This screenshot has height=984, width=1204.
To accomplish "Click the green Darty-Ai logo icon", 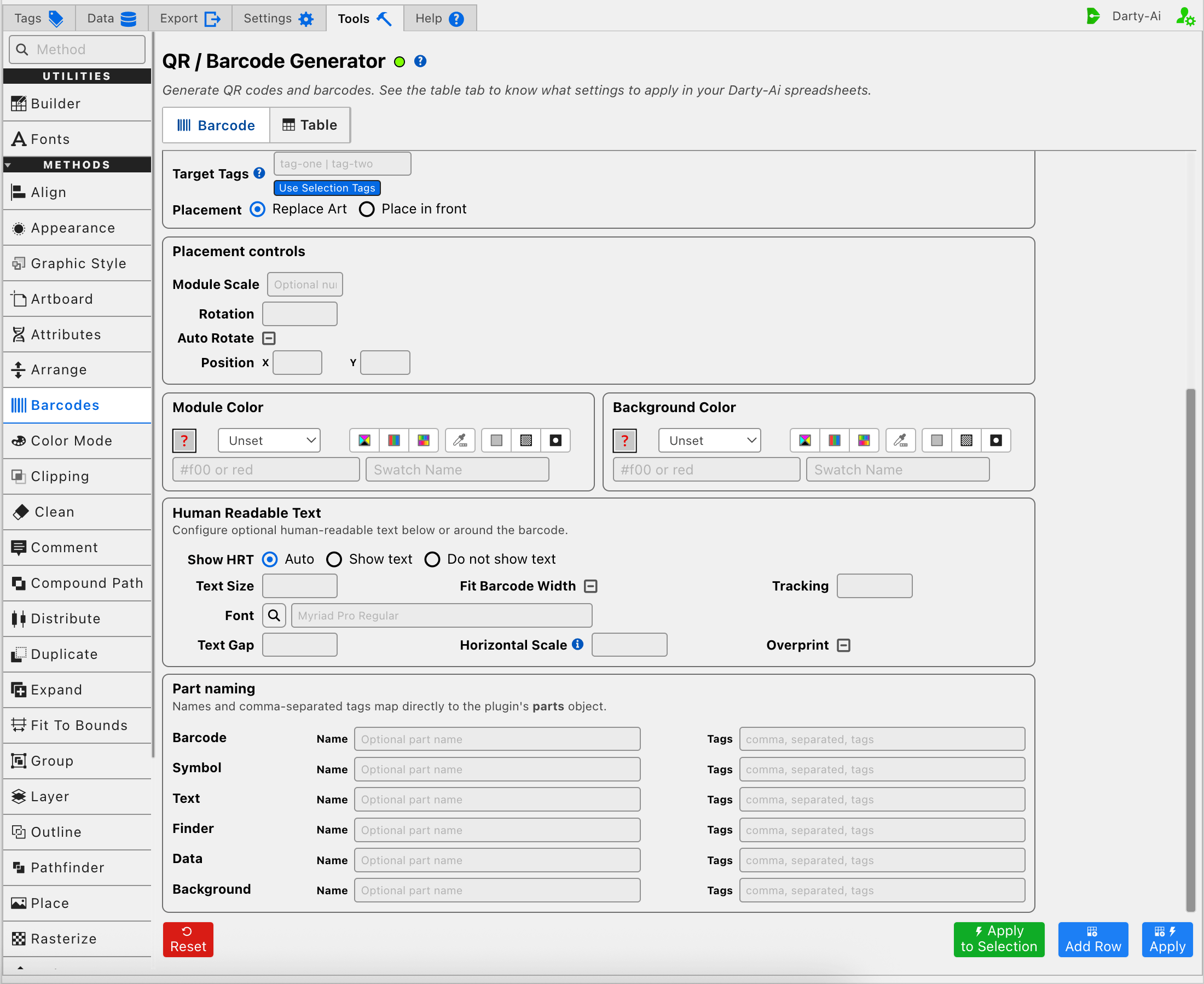I will [x=1093, y=16].
